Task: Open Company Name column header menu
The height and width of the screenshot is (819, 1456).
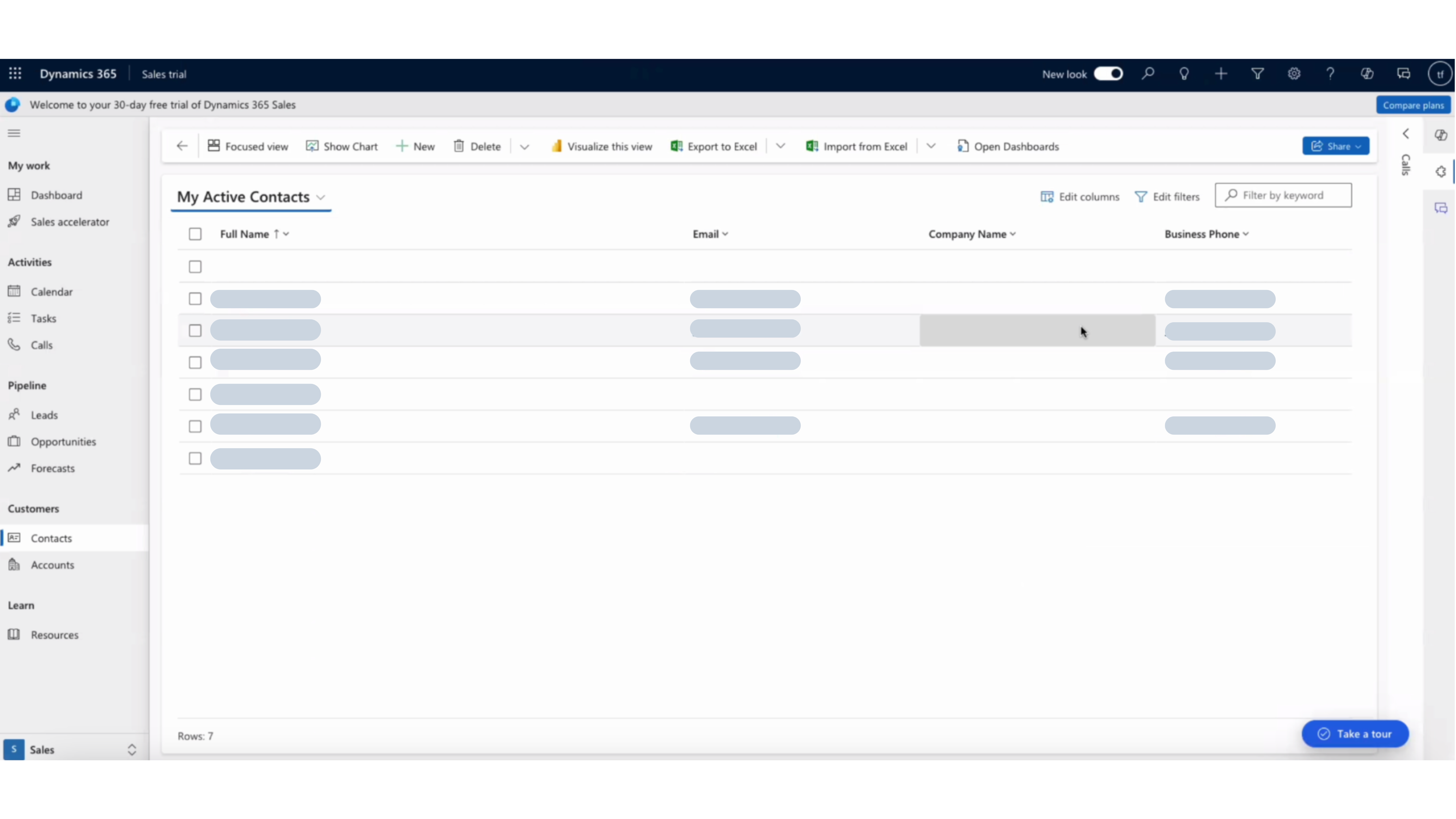Action: [972, 234]
